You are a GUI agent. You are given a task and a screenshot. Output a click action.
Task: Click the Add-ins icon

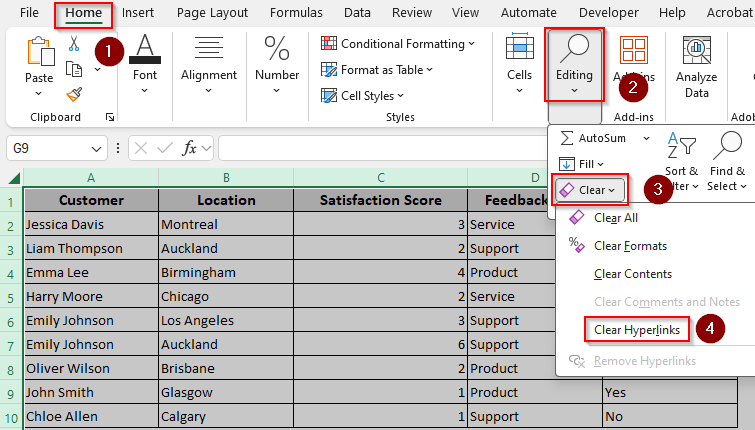634,49
